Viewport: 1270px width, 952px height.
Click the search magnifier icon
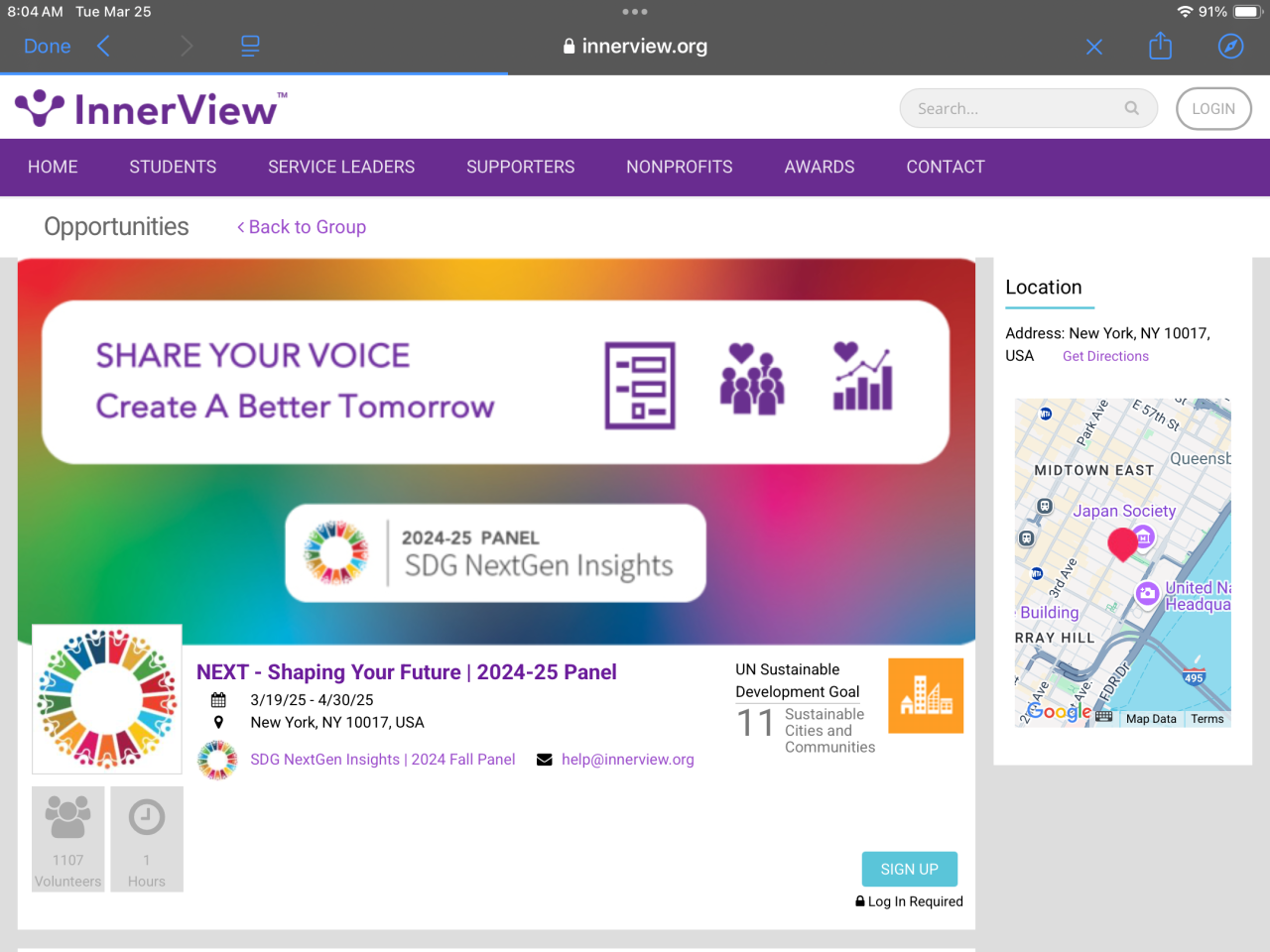1132,108
